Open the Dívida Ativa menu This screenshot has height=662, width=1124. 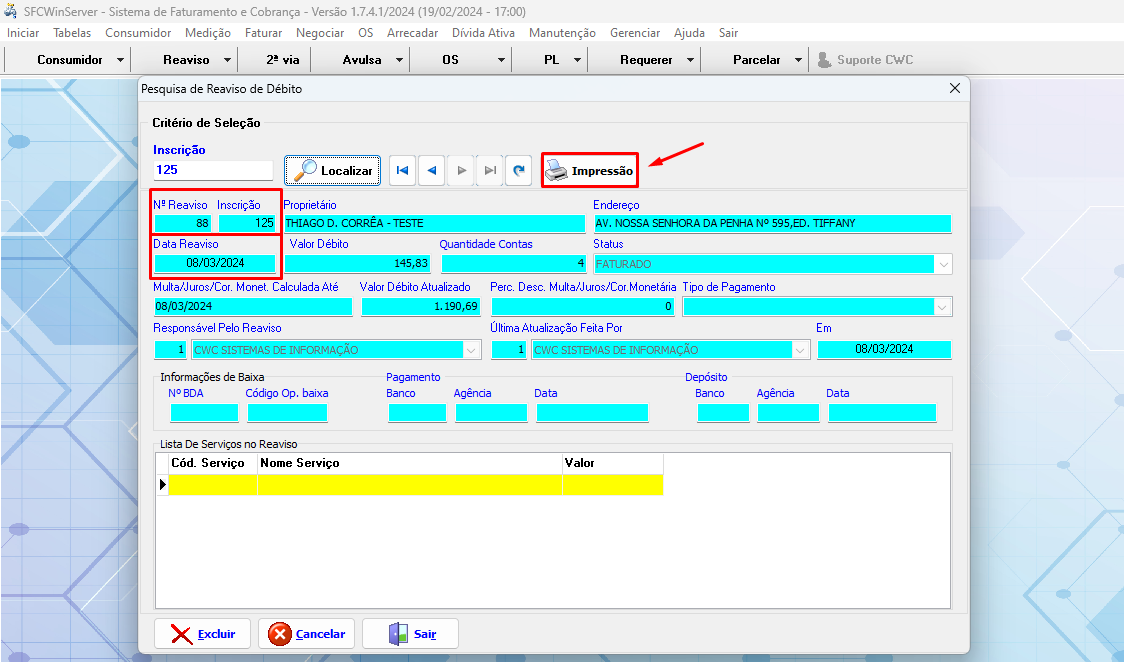coord(483,33)
